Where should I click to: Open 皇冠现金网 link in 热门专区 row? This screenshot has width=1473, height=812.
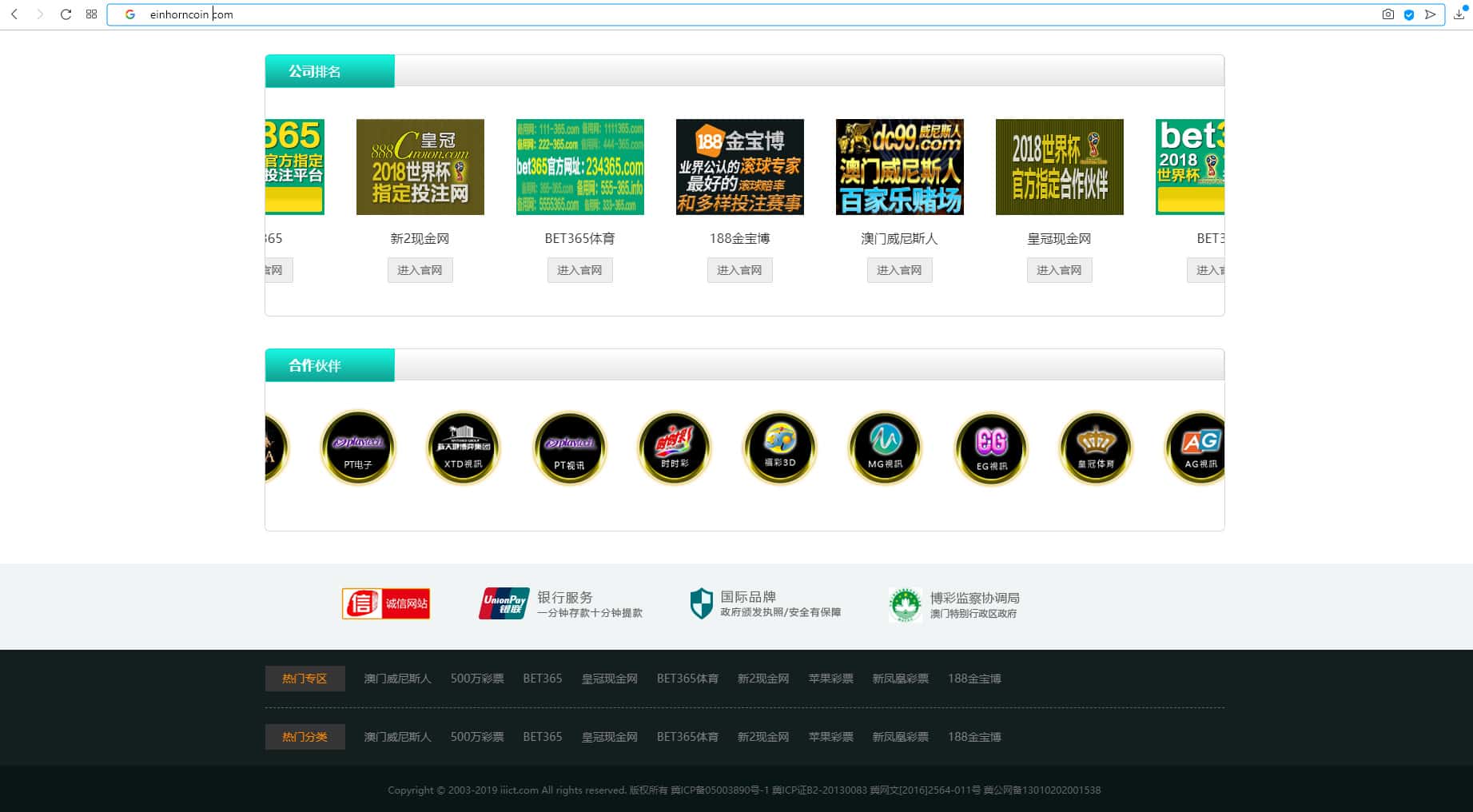[610, 679]
